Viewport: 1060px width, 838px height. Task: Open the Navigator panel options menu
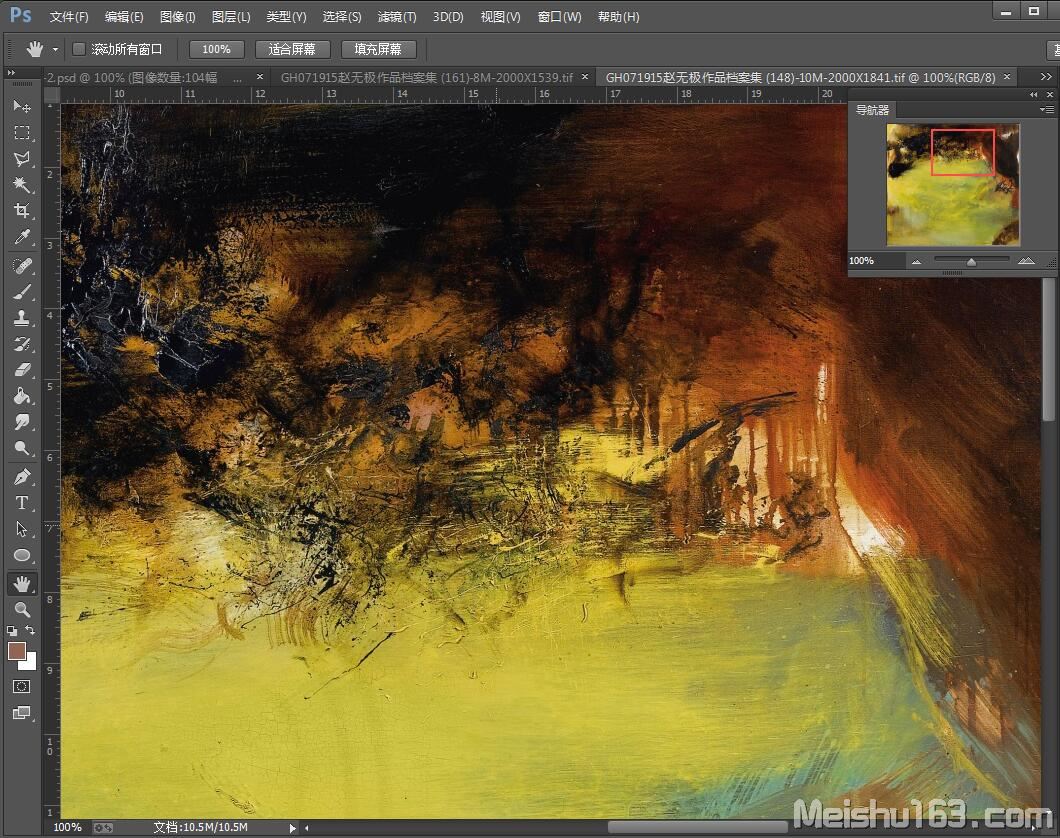pos(1046,109)
